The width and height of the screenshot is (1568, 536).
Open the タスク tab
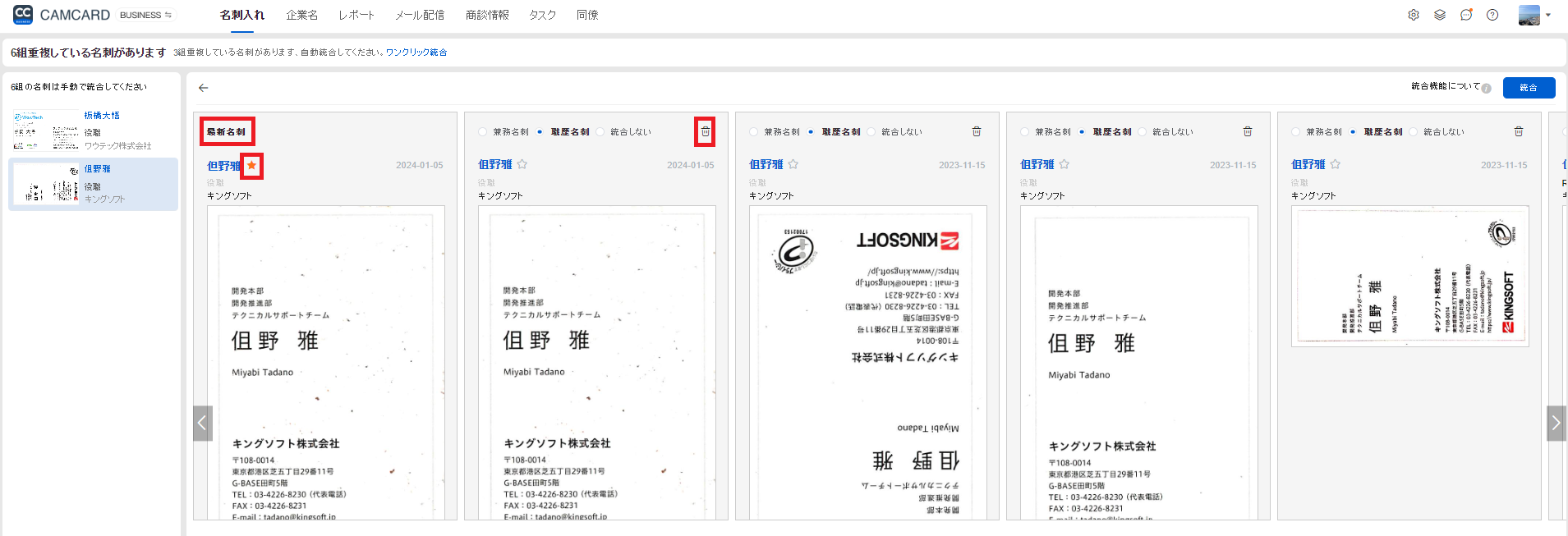542,15
